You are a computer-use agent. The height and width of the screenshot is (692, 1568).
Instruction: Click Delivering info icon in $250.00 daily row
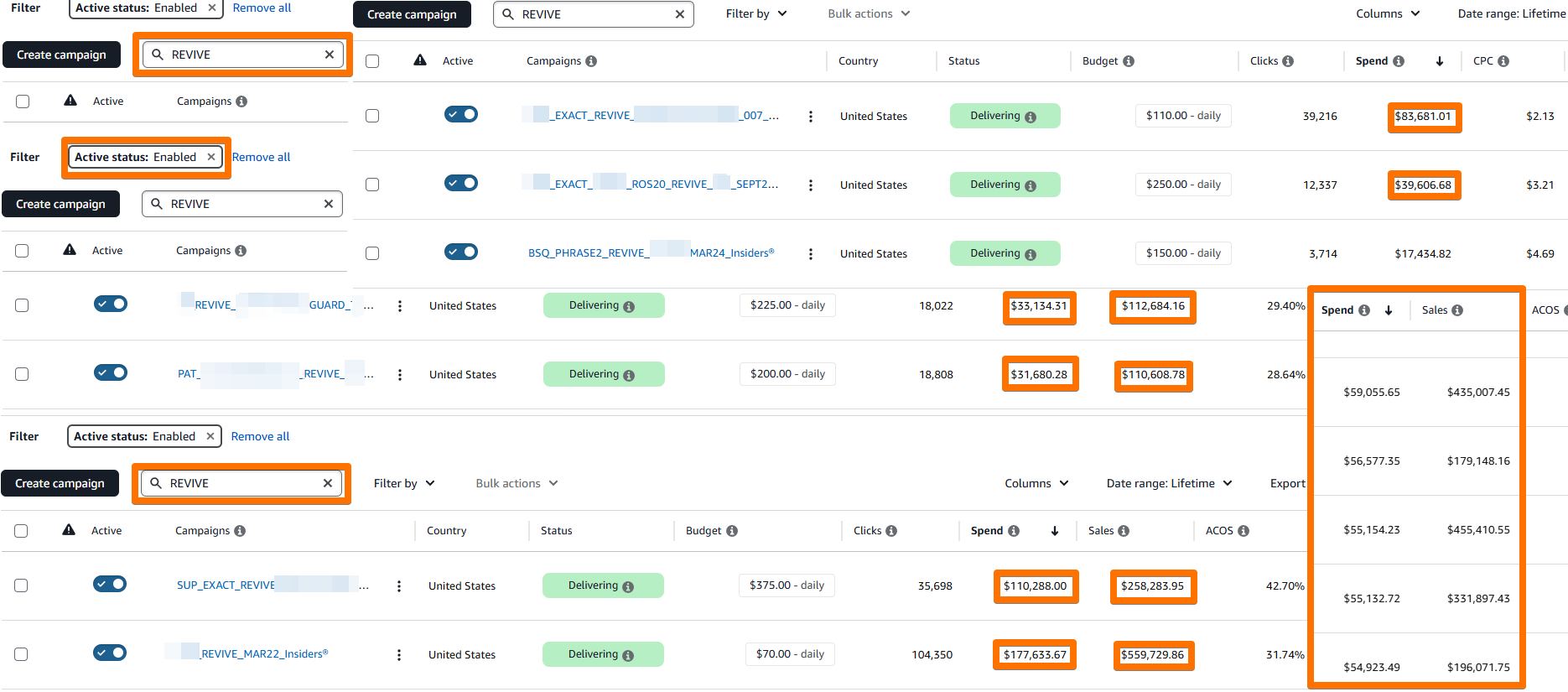1031,185
